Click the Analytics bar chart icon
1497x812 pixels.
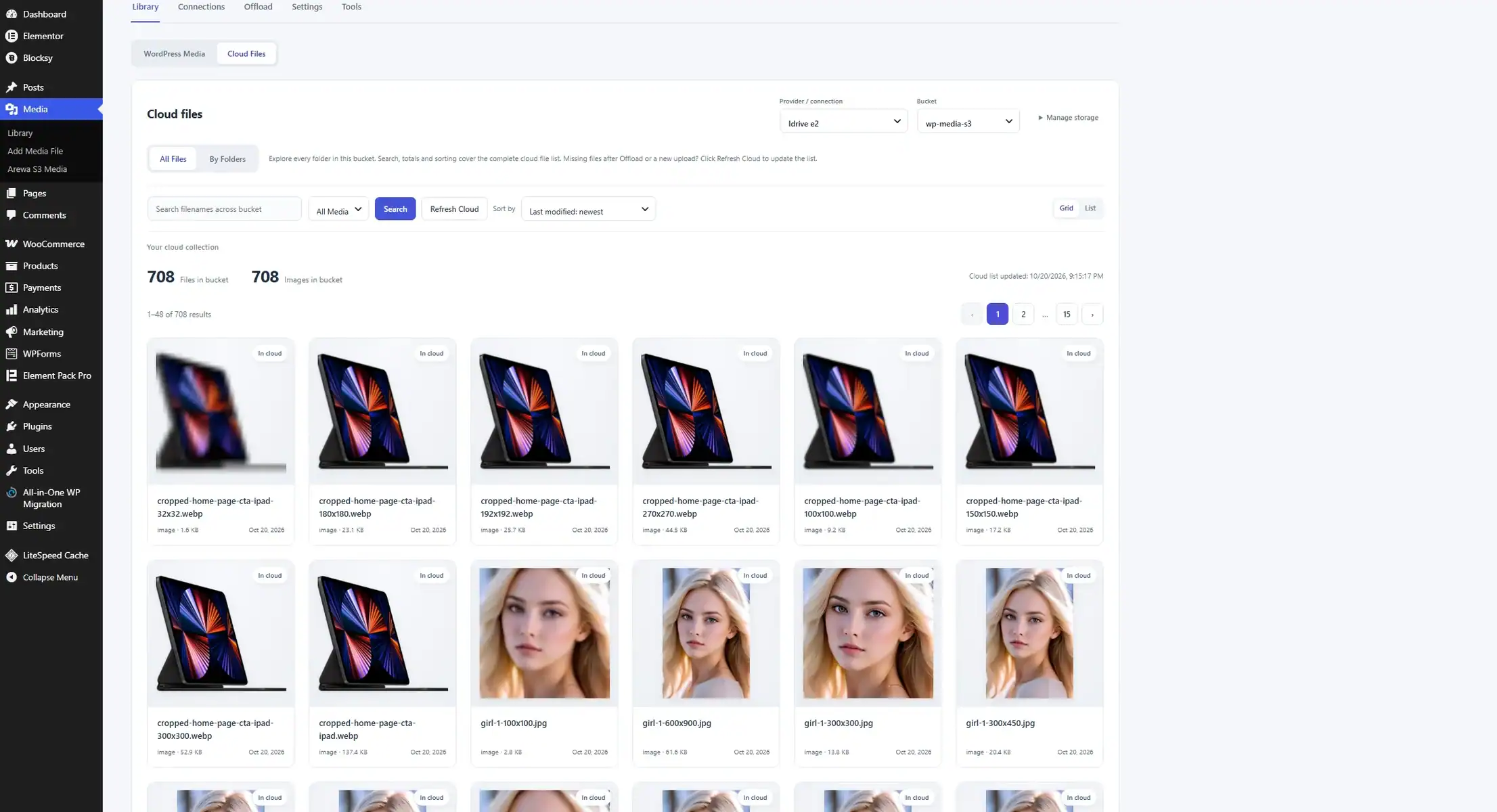12,310
